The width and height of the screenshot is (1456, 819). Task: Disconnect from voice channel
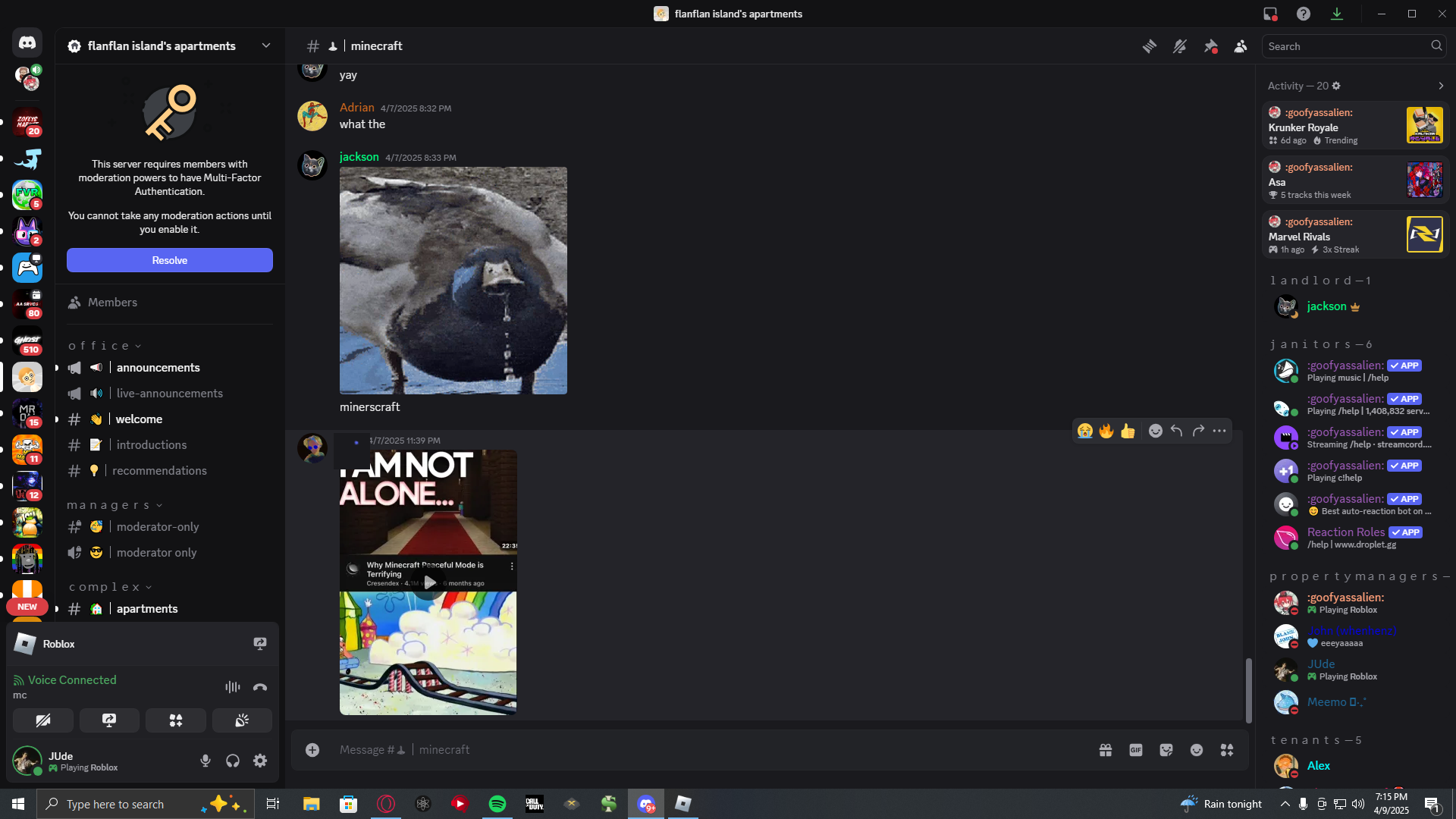pyautogui.click(x=260, y=687)
